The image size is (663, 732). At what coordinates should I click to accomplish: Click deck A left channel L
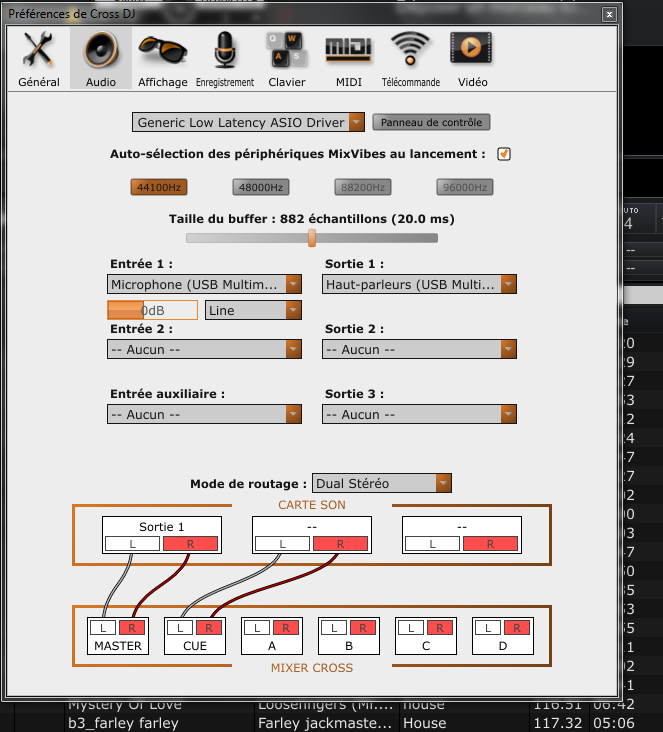point(257,628)
